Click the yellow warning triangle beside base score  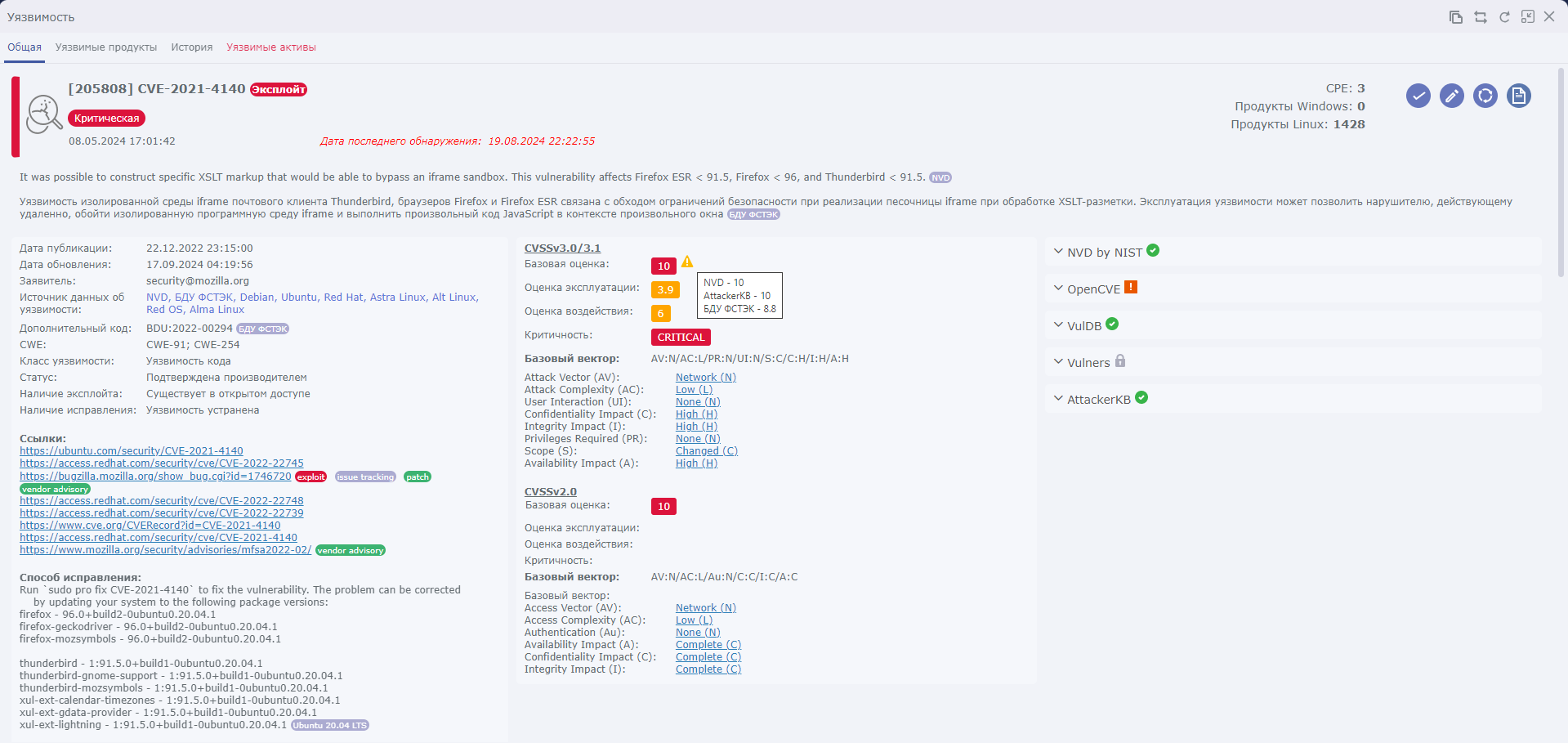pyautogui.click(x=687, y=262)
